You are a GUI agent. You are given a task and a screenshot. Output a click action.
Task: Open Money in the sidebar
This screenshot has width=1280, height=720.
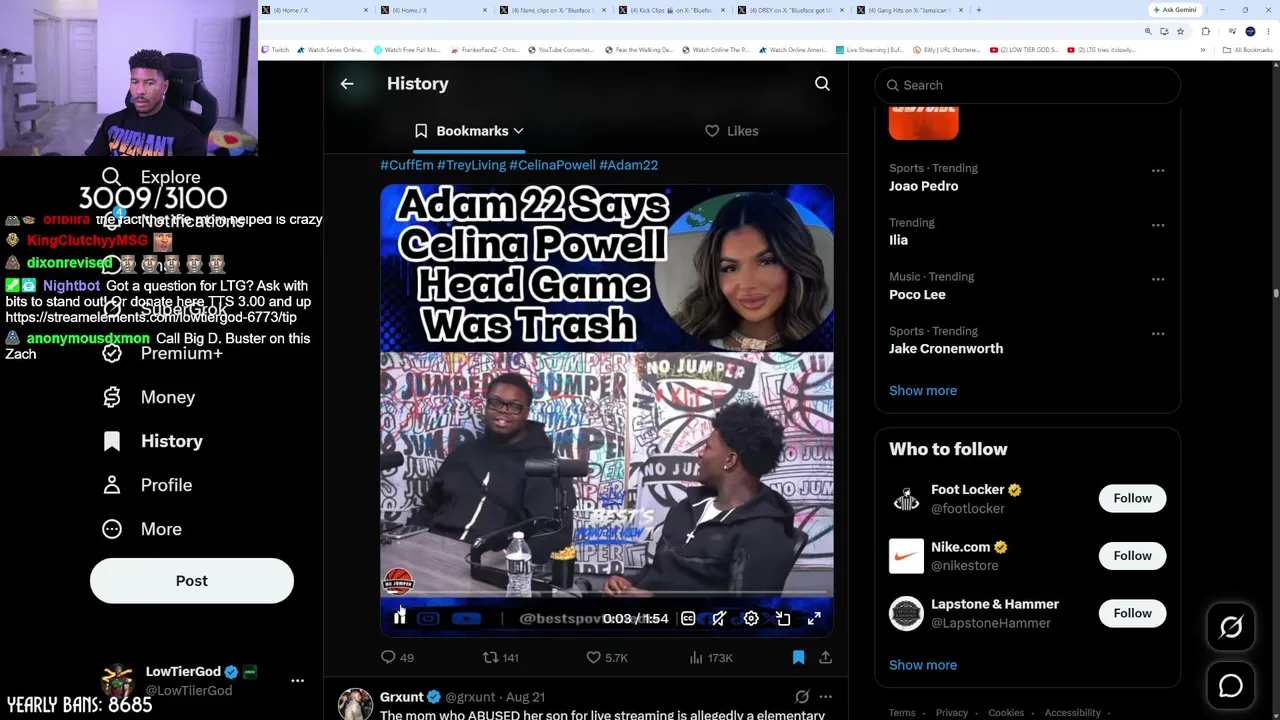[x=149, y=397]
